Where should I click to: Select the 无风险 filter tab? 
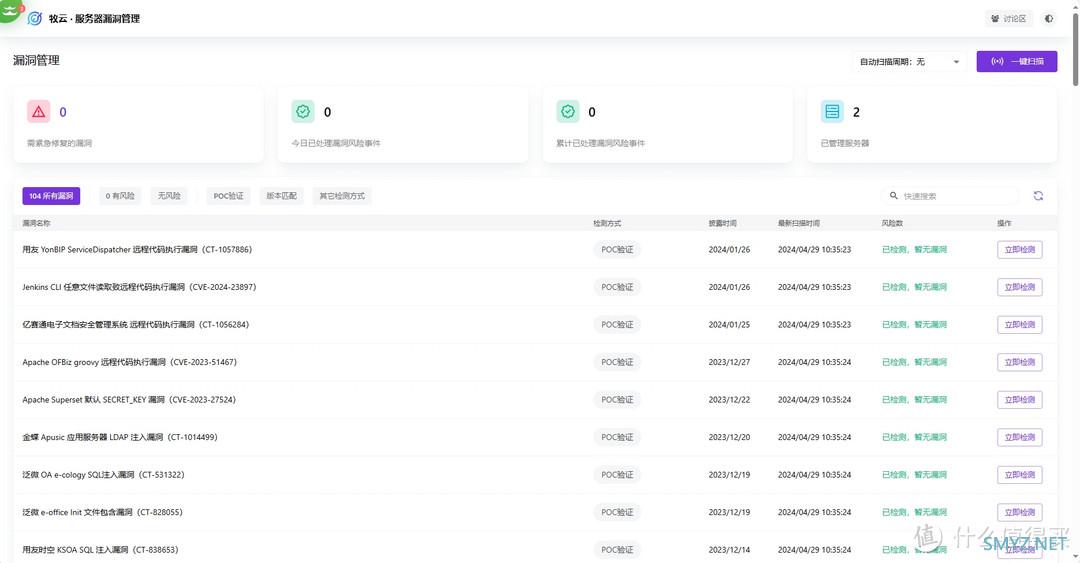pyautogui.click(x=169, y=196)
